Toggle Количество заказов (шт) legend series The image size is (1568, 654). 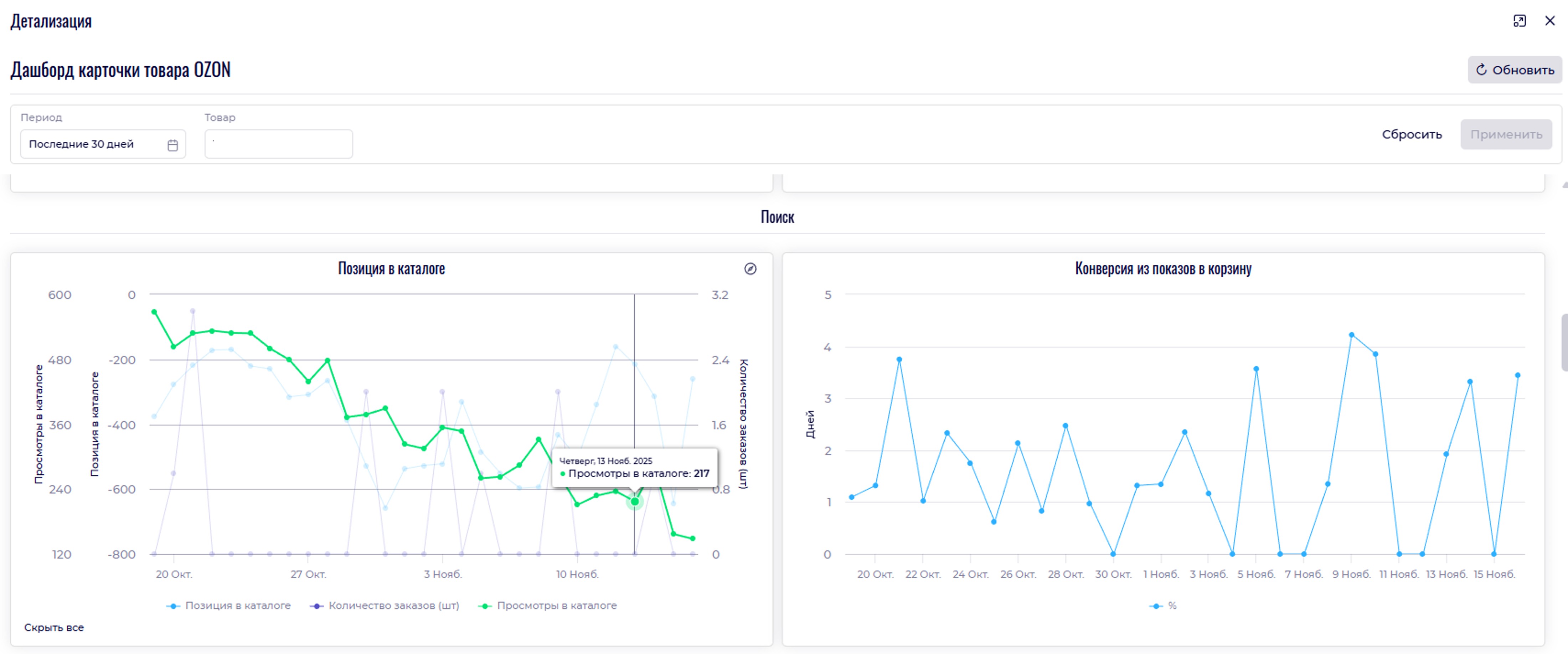tap(393, 606)
